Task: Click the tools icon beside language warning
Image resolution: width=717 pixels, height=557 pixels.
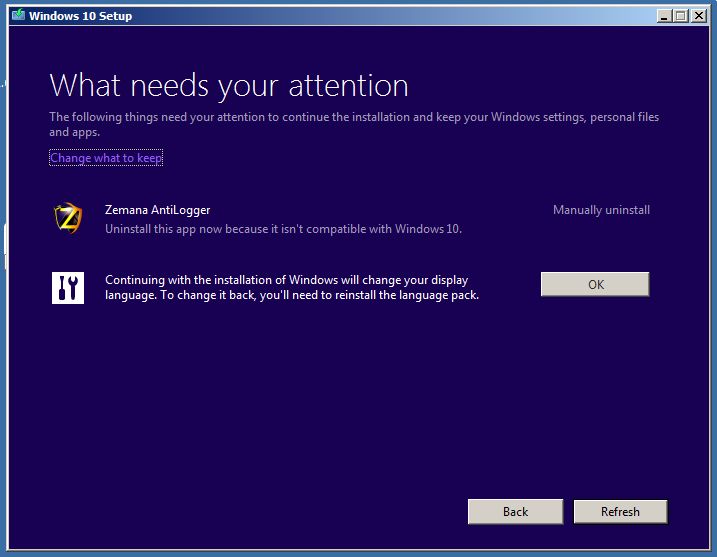Action: (68, 288)
